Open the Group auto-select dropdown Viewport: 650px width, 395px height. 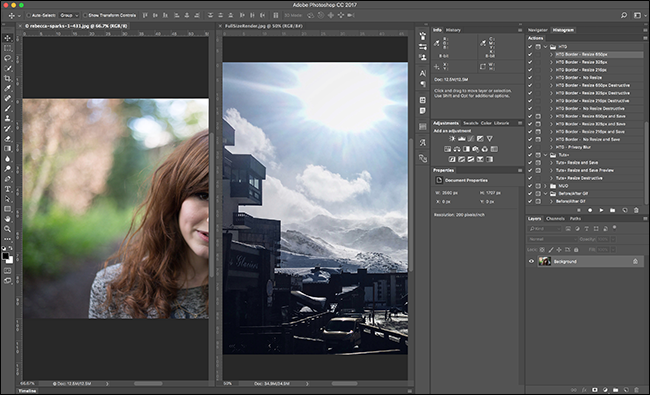click(69, 15)
